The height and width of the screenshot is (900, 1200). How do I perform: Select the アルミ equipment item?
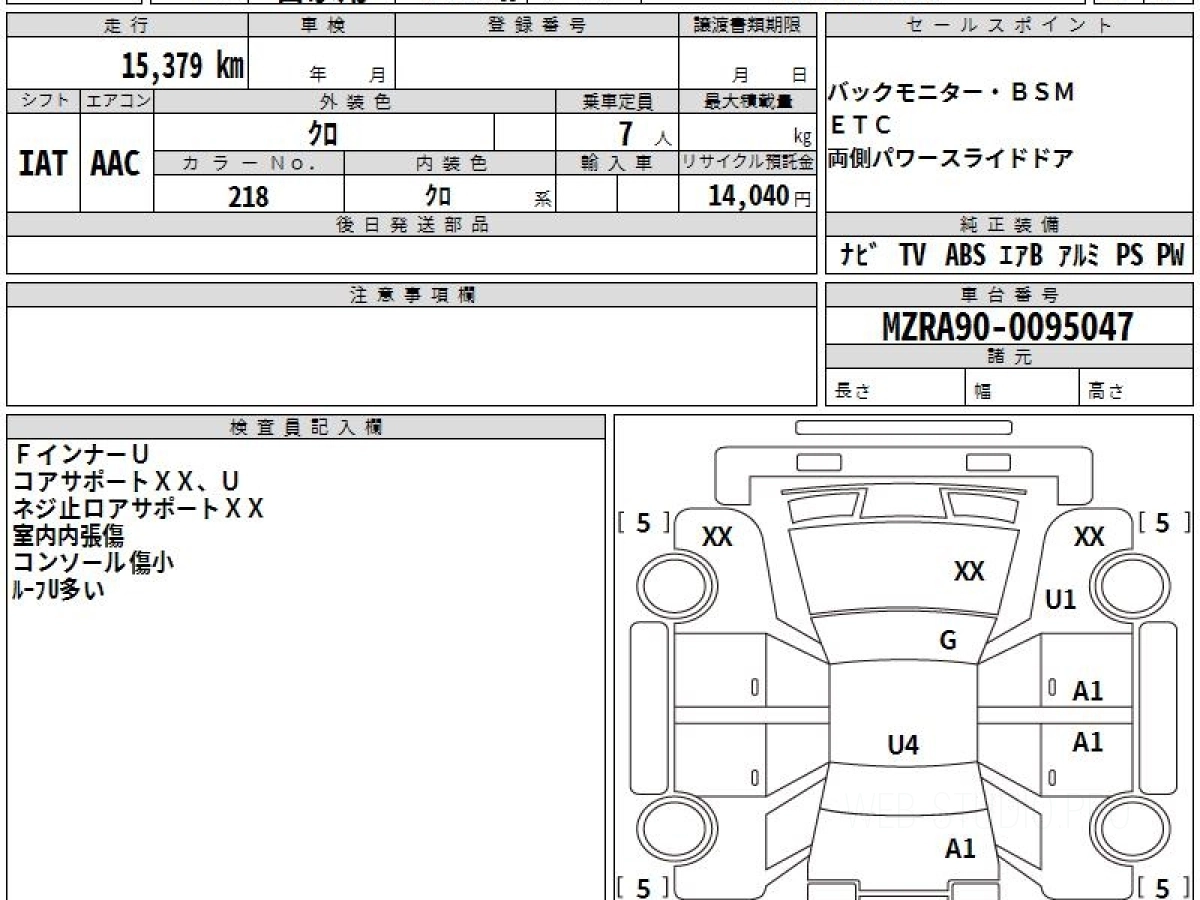(x=1078, y=256)
